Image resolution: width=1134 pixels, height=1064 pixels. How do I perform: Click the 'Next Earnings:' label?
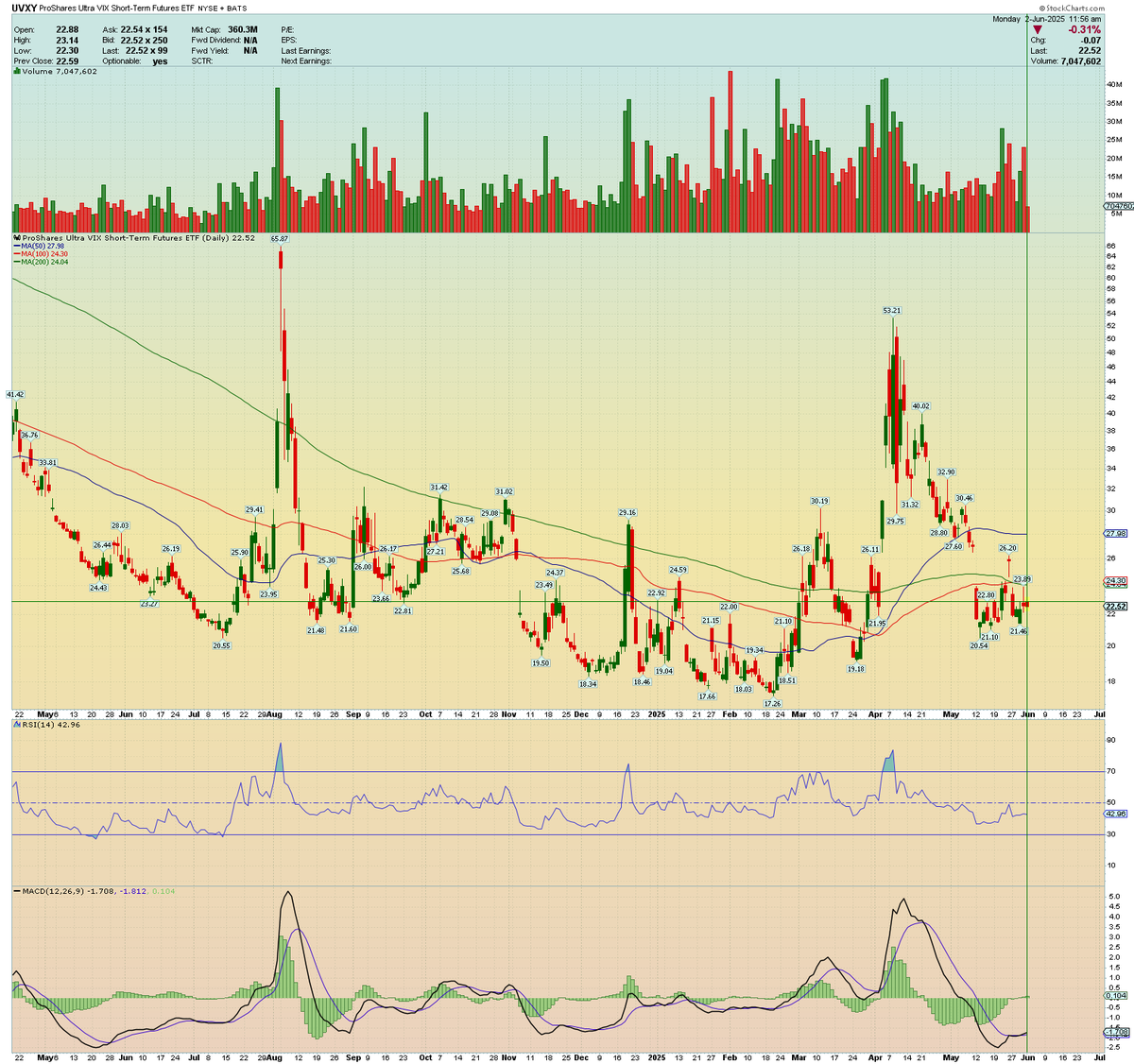(306, 61)
